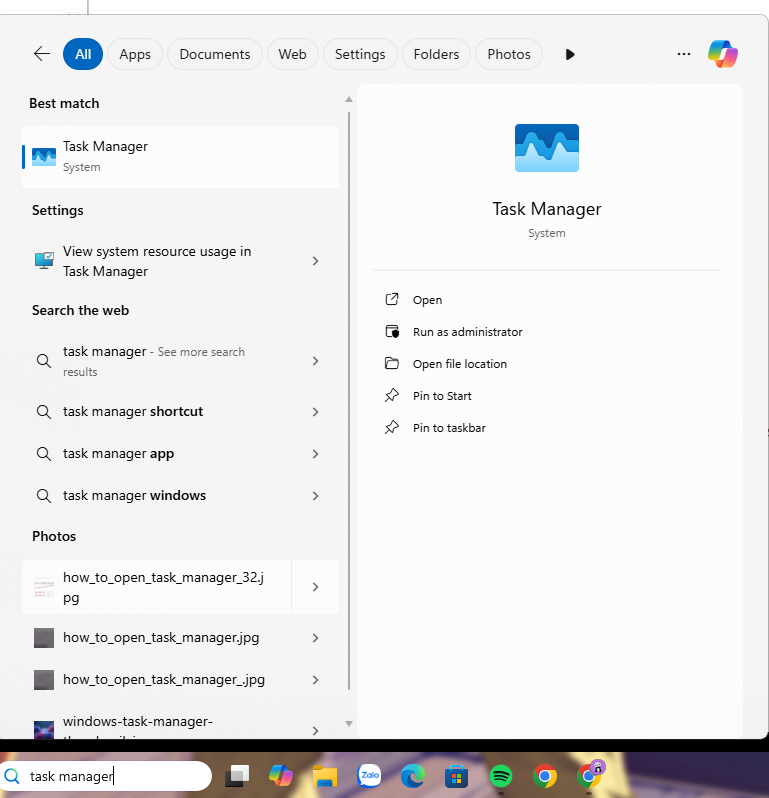Select 'task manager app' web suggestion text
The height and width of the screenshot is (798, 769).
coord(119,453)
